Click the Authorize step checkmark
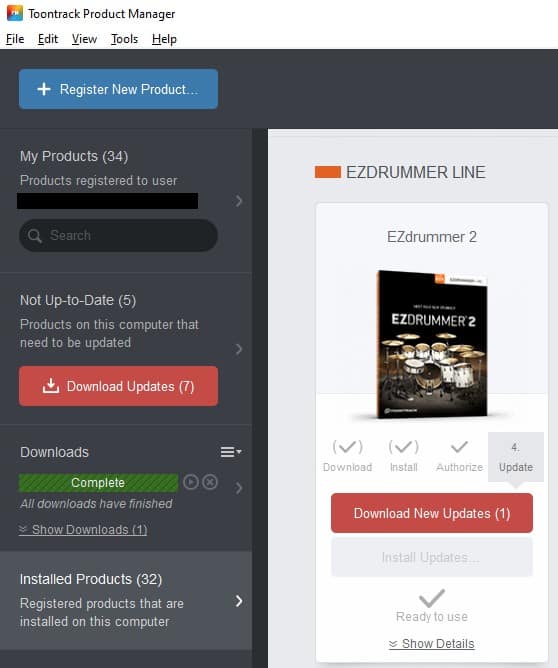The image size is (558, 668). click(459, 447)
